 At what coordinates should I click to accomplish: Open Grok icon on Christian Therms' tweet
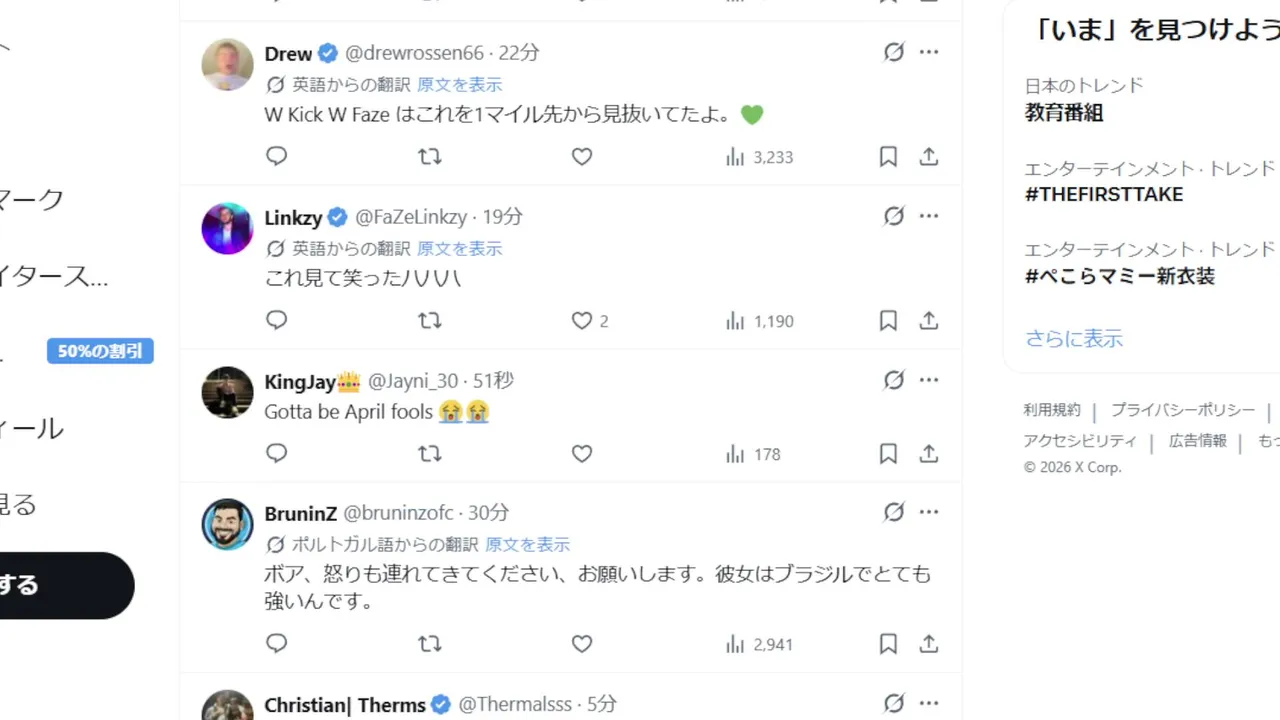[894, 704]
